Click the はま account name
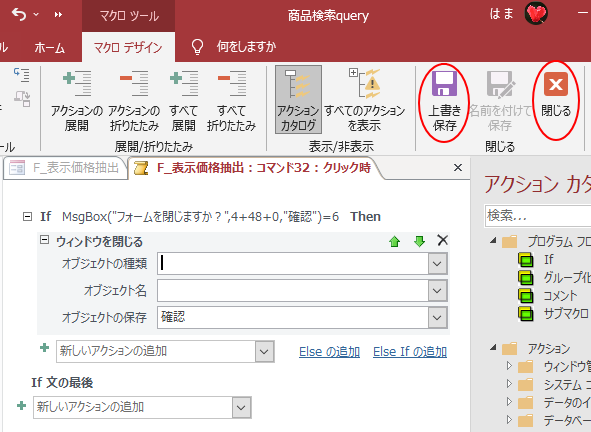The width and height of the screenshot is (591, 432). pos(501,14)
